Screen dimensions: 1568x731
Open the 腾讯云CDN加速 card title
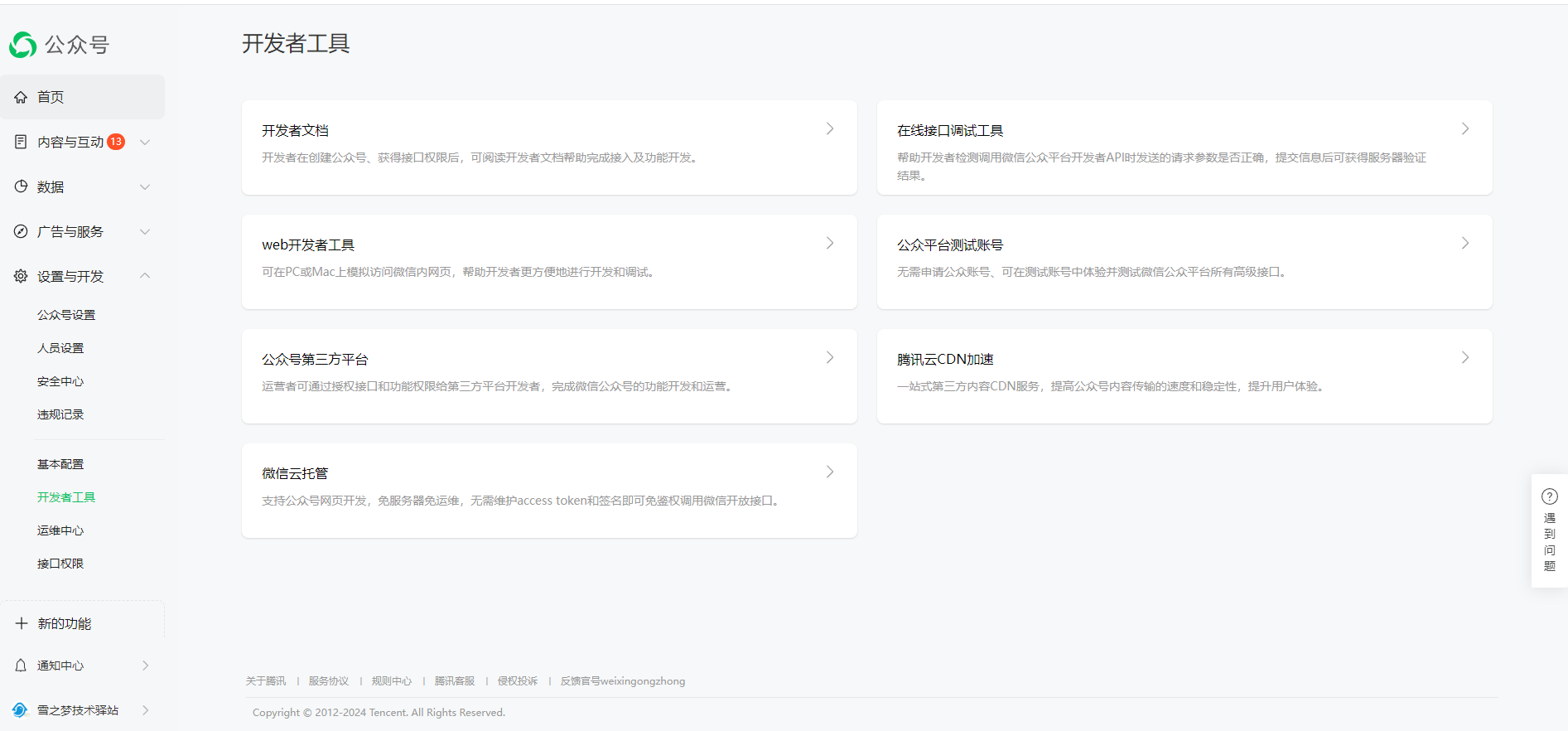(x=945, y=360)
